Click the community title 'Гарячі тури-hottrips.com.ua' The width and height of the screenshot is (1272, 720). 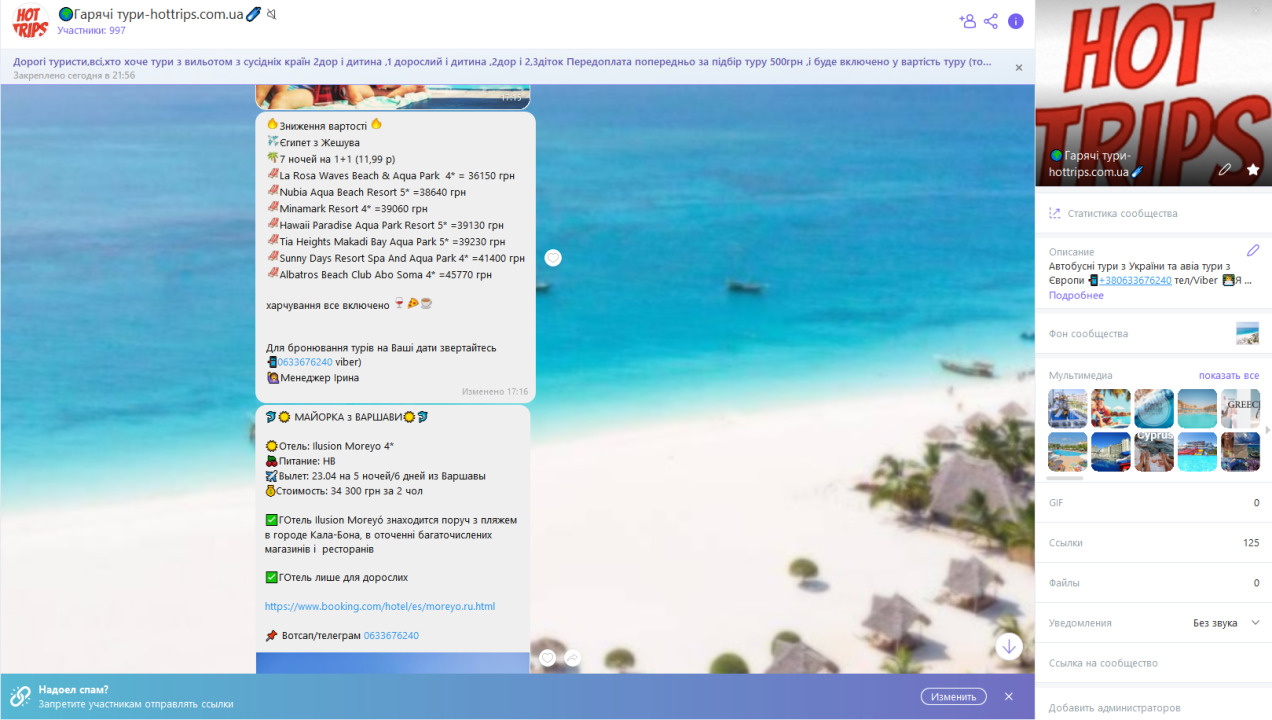(x=159, y=14)
